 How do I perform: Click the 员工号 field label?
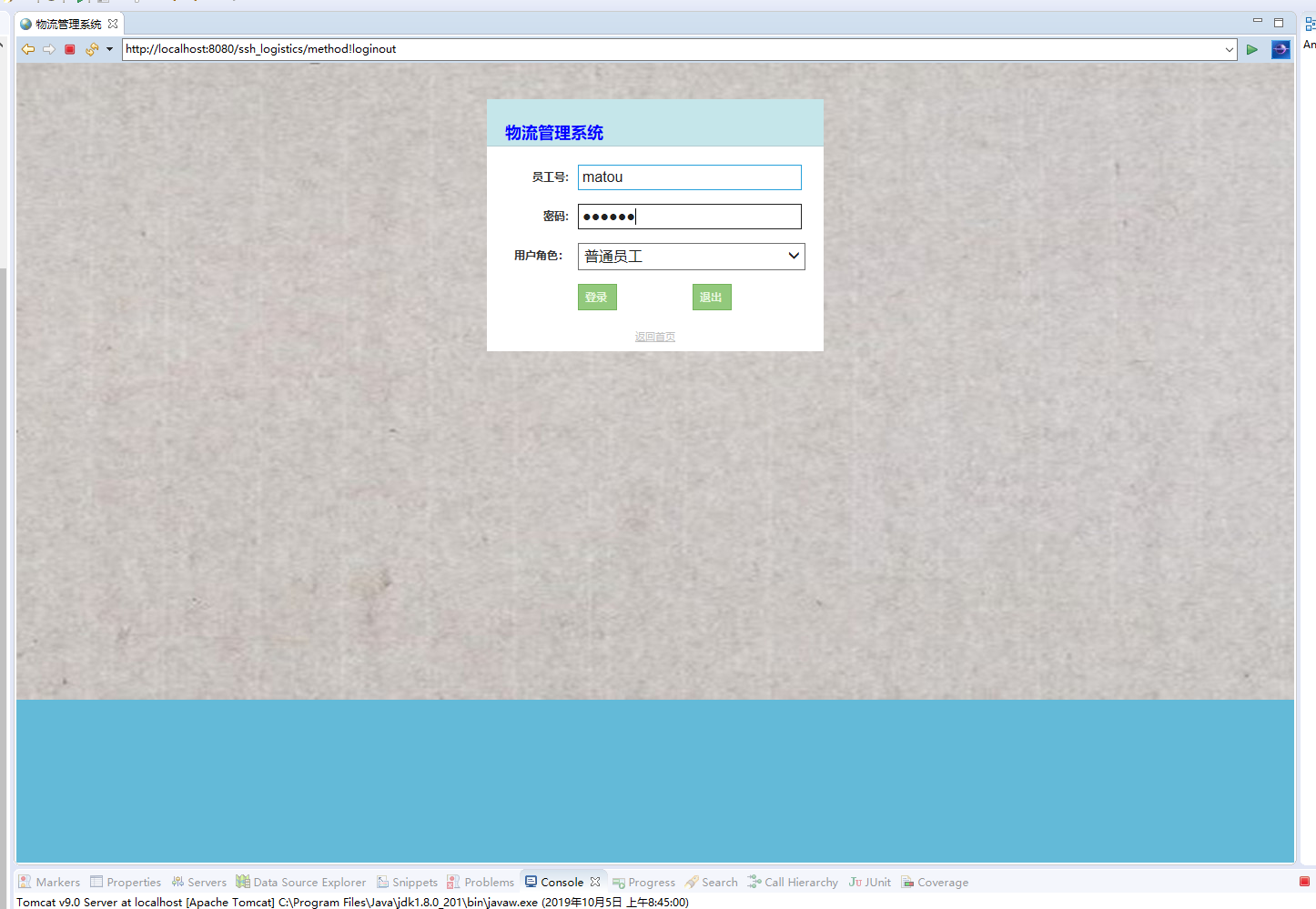pyautogui.click(x=551, y=177)
